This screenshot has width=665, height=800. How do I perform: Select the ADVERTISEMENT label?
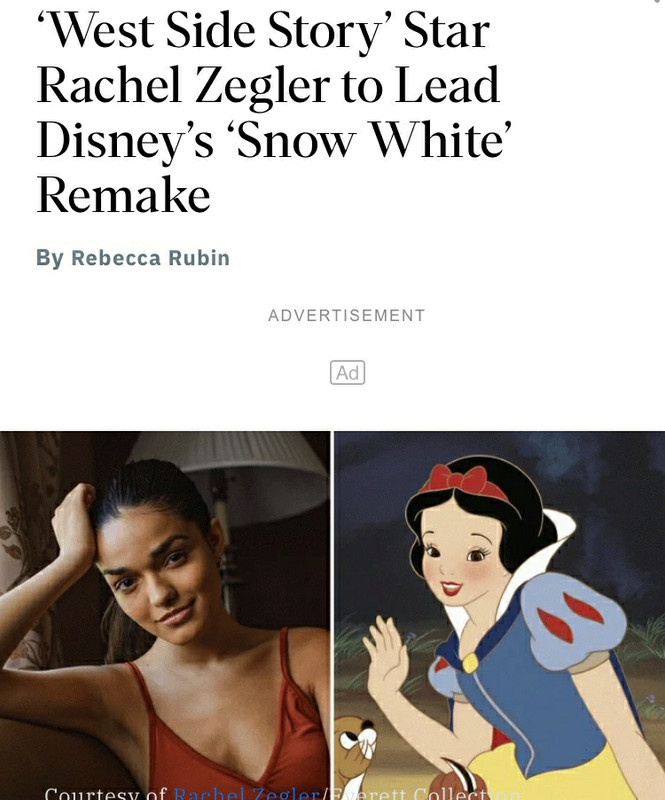pos(347,315)
